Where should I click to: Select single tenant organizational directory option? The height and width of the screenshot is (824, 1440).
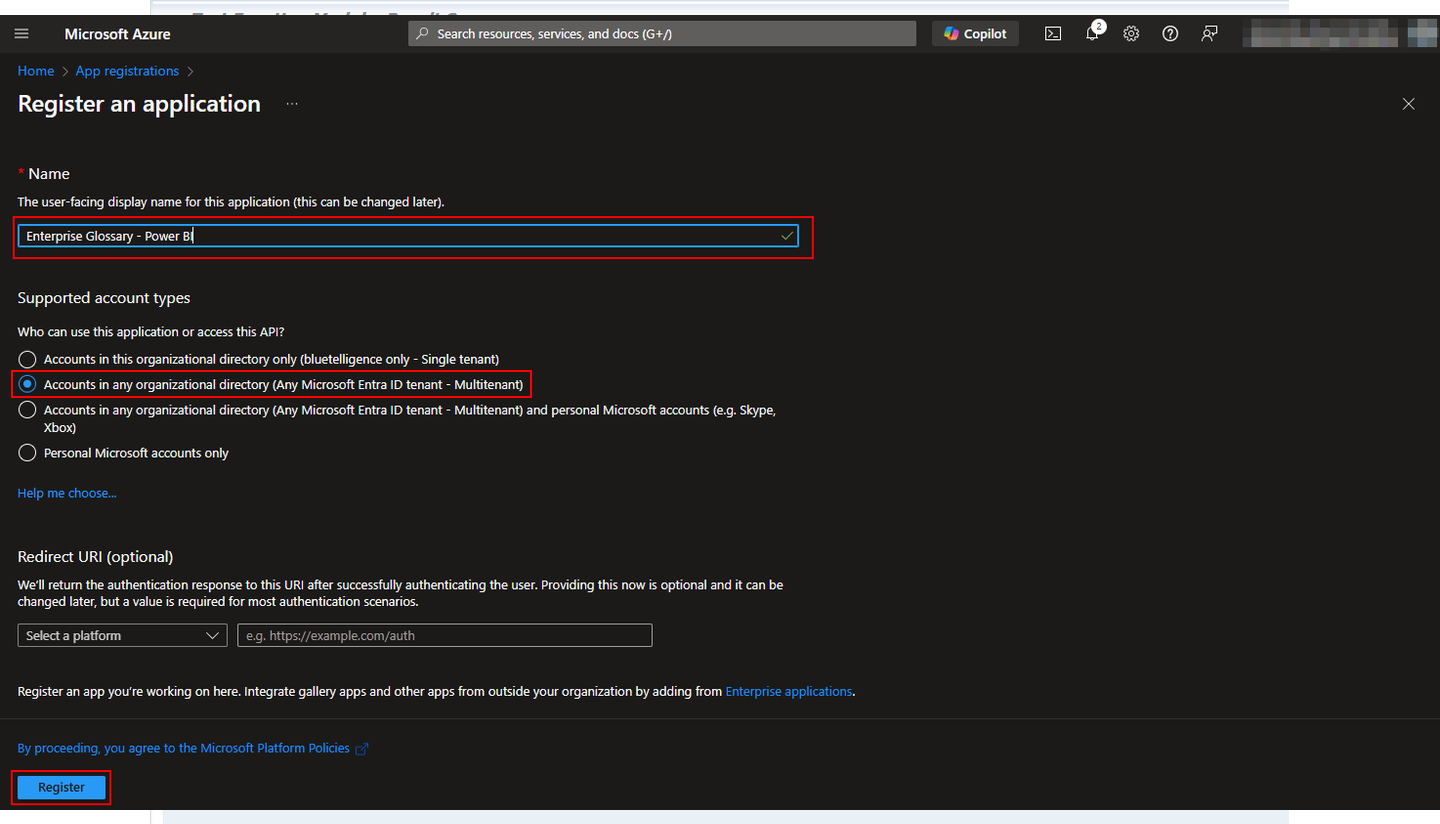click(x=28, y=359)
